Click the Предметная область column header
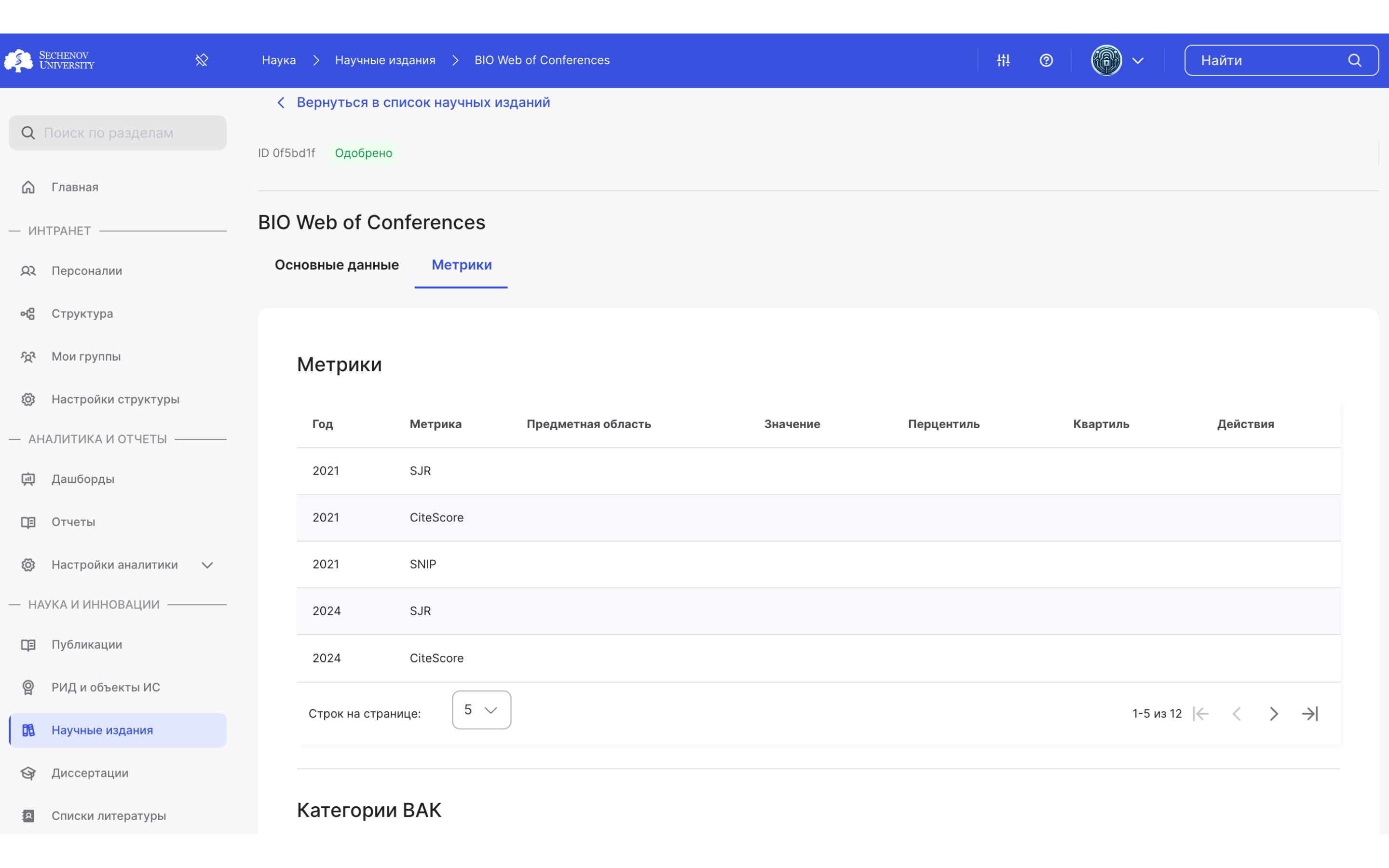 coord(589,424)
